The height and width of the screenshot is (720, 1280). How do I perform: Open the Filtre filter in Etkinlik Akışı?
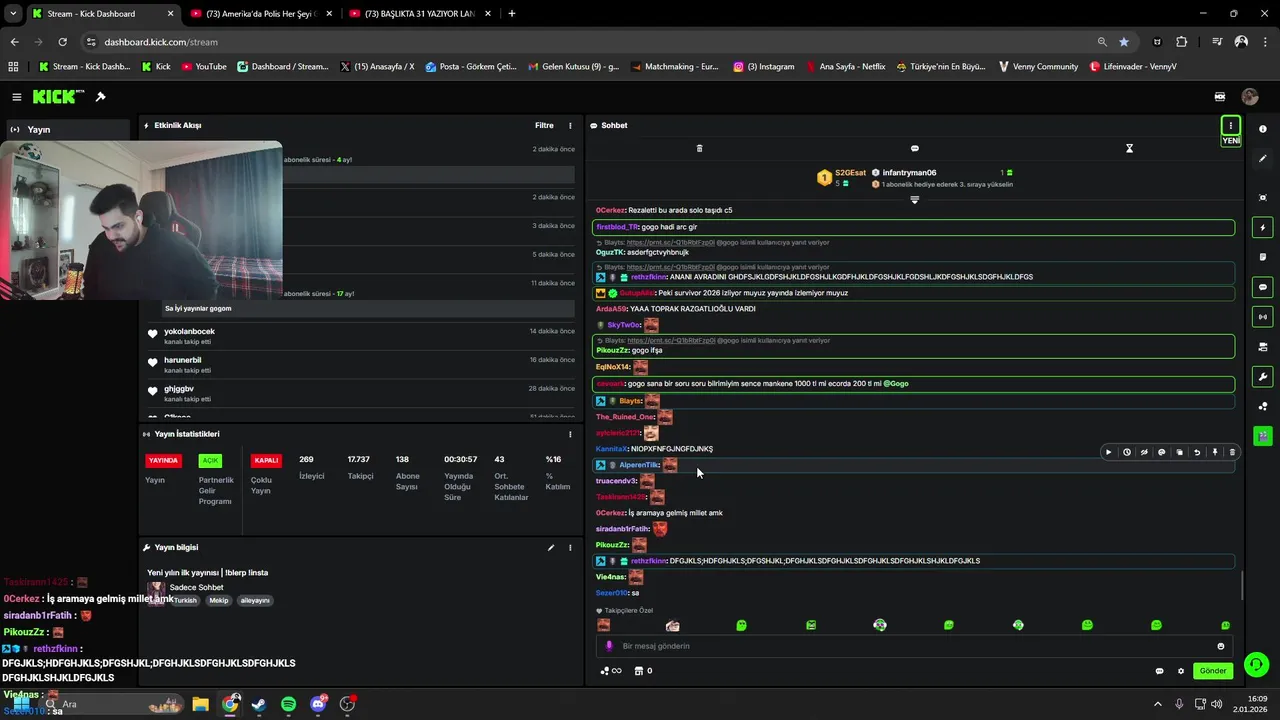point(544,126)
